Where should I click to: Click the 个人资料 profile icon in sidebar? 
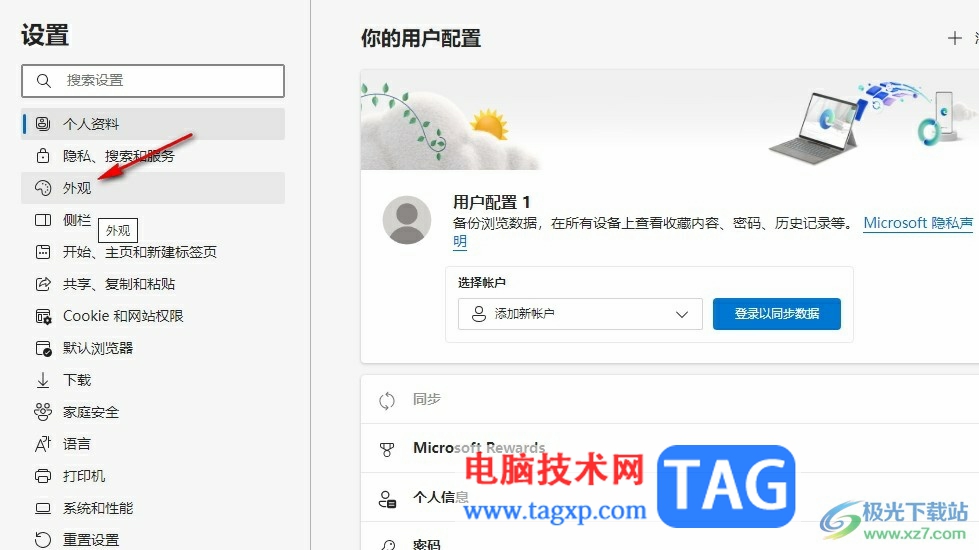click(x=42, y=124)
